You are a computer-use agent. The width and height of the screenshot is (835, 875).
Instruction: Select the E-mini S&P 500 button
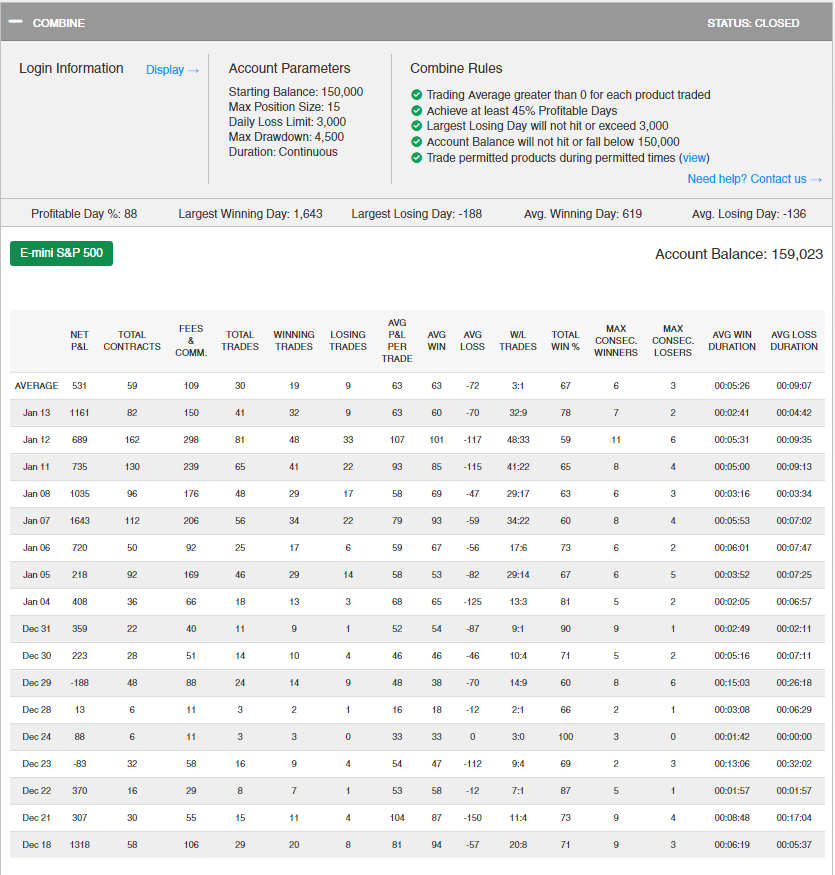(62, 253)
